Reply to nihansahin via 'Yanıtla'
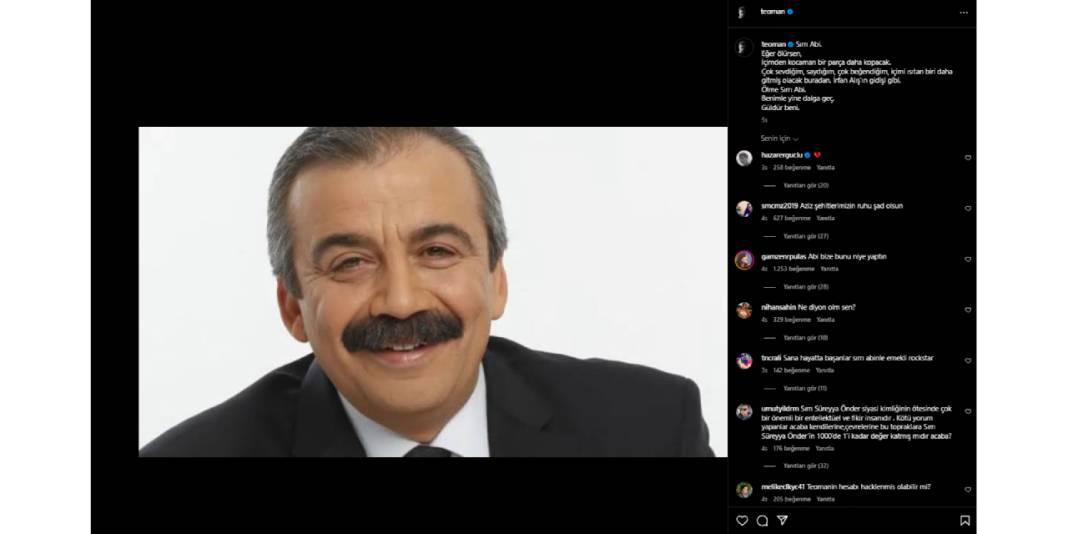This screenshot has width=1068, height=534. [x=826, y=319]
